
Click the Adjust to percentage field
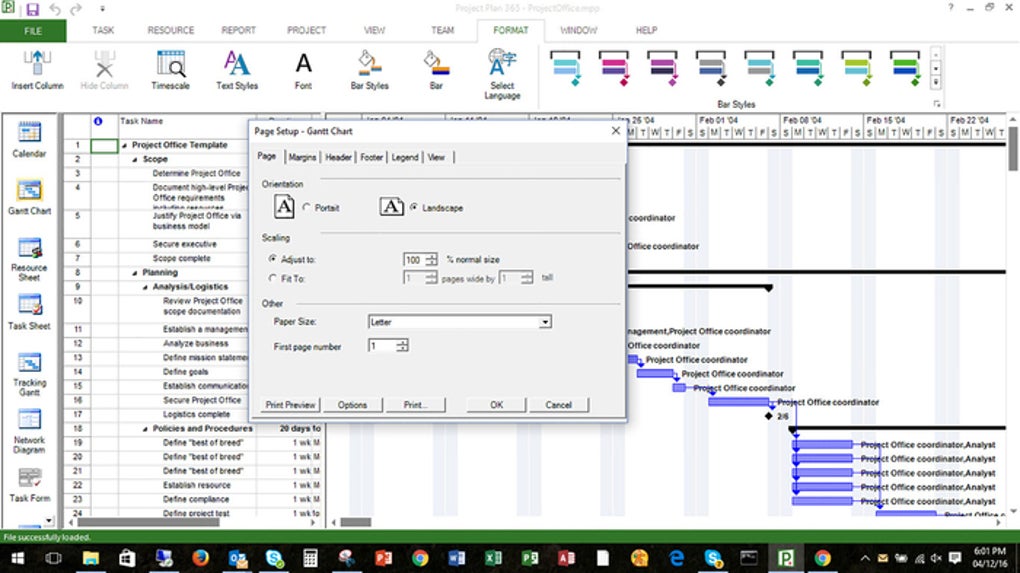pyautogui.click(x=414, y=260)
